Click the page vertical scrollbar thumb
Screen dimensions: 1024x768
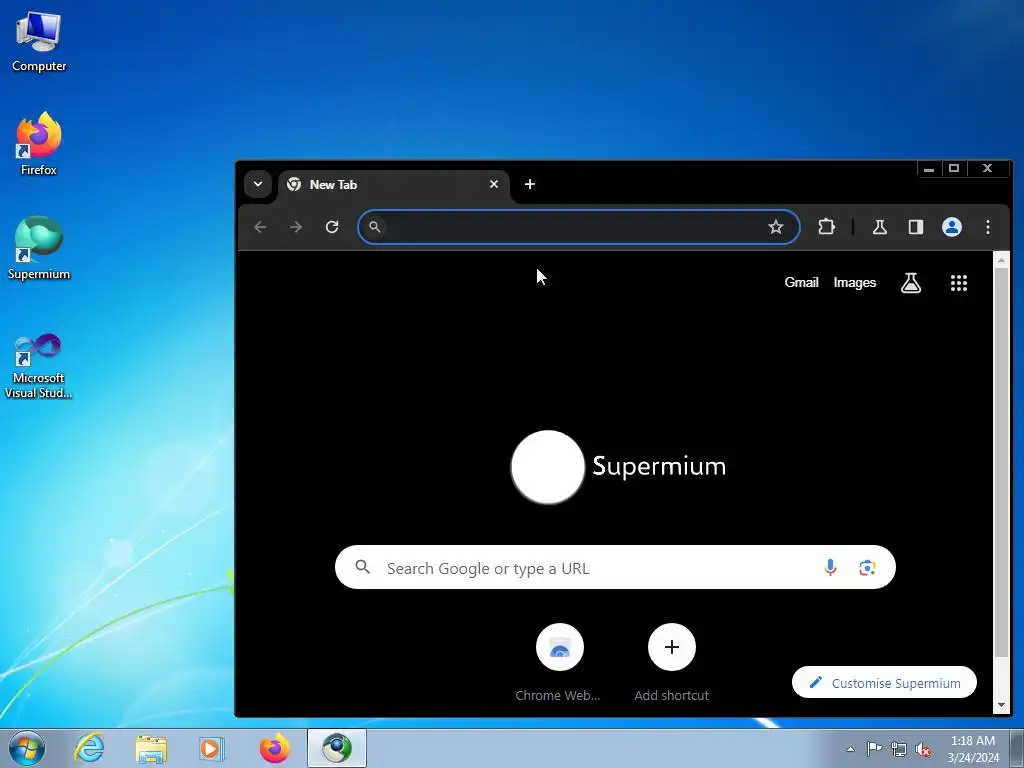(1001, 462)
